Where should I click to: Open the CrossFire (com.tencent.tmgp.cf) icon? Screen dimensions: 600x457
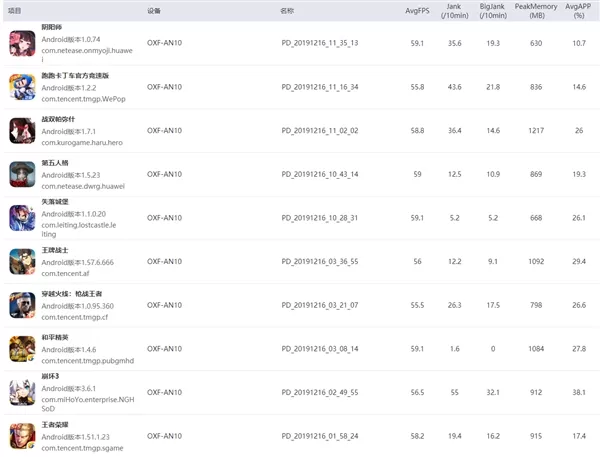(22, 305)
